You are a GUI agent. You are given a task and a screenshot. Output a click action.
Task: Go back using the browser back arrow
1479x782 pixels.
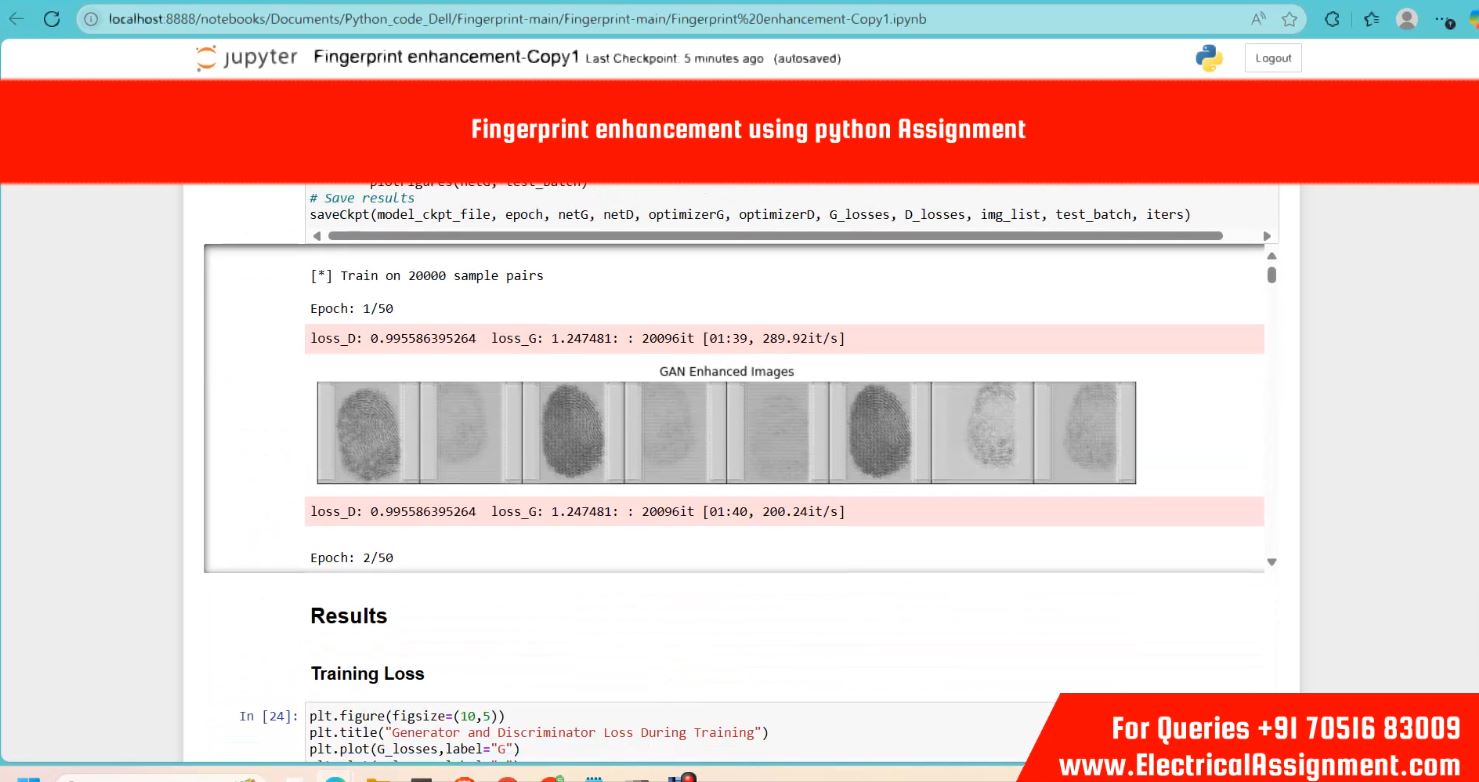click(16, 19)
